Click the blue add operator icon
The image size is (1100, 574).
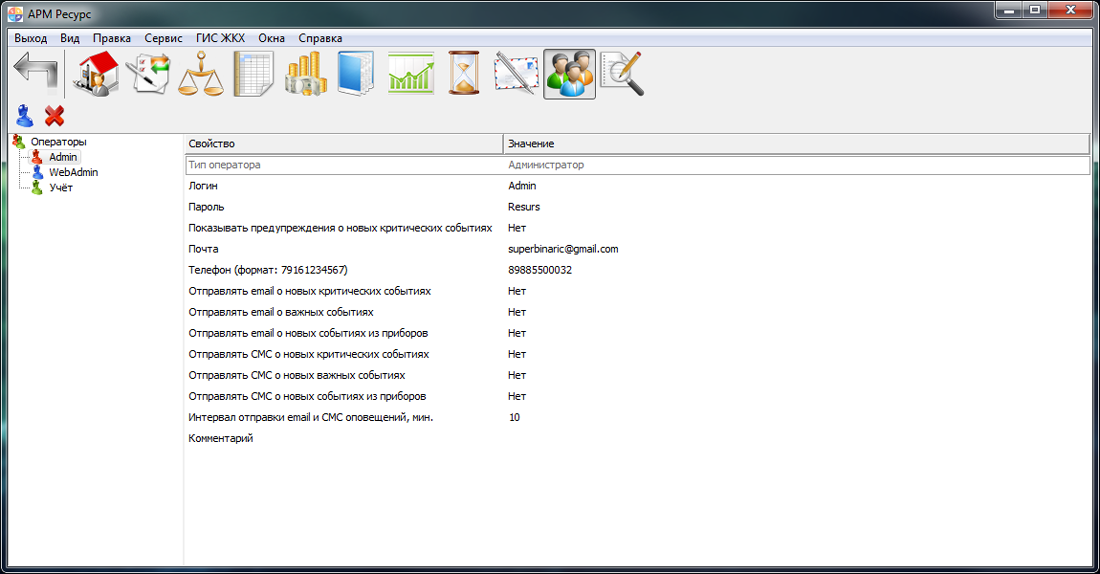coord(25,116)
